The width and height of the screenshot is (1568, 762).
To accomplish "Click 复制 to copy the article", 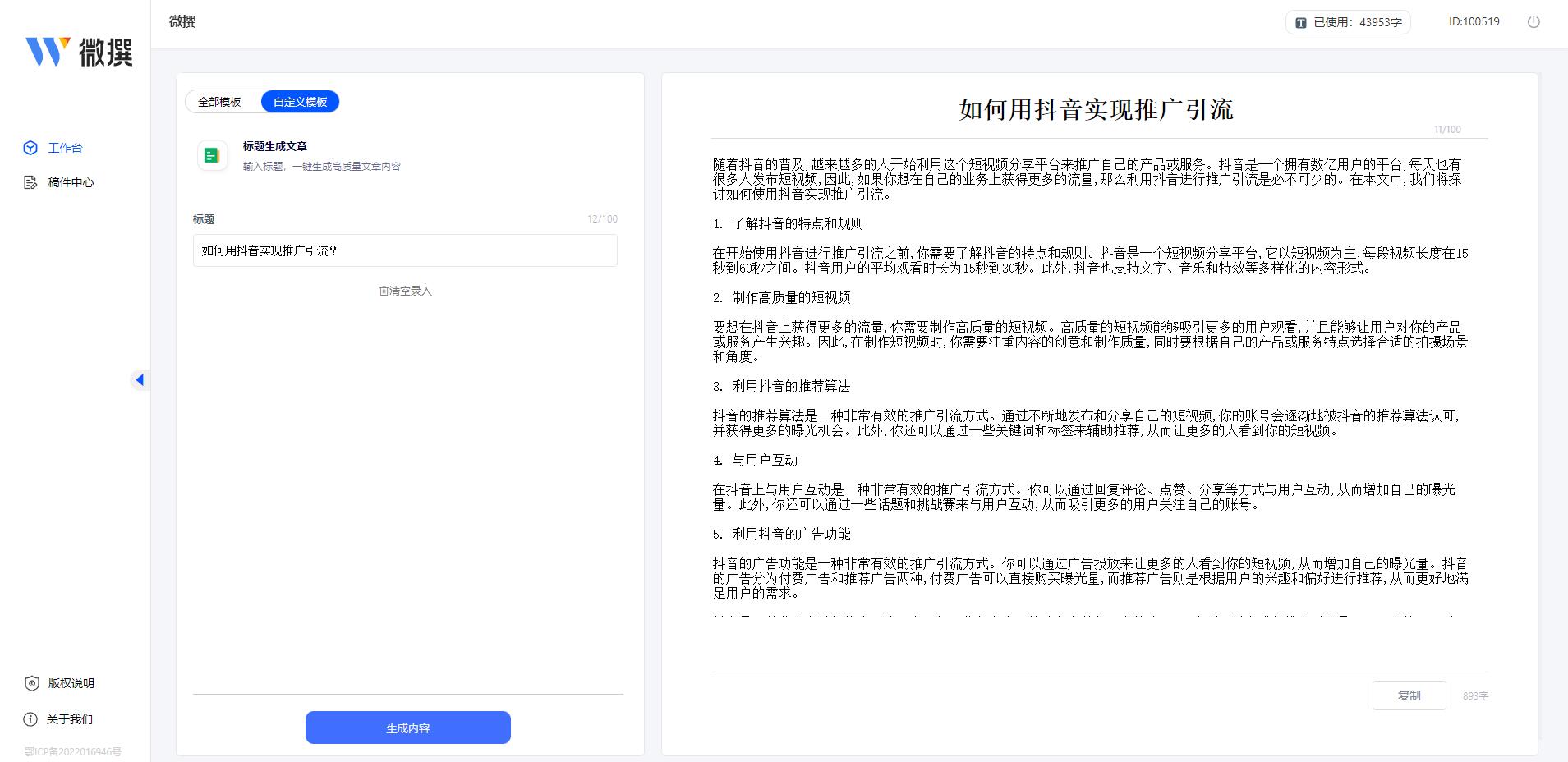I will click(1409, 695).
